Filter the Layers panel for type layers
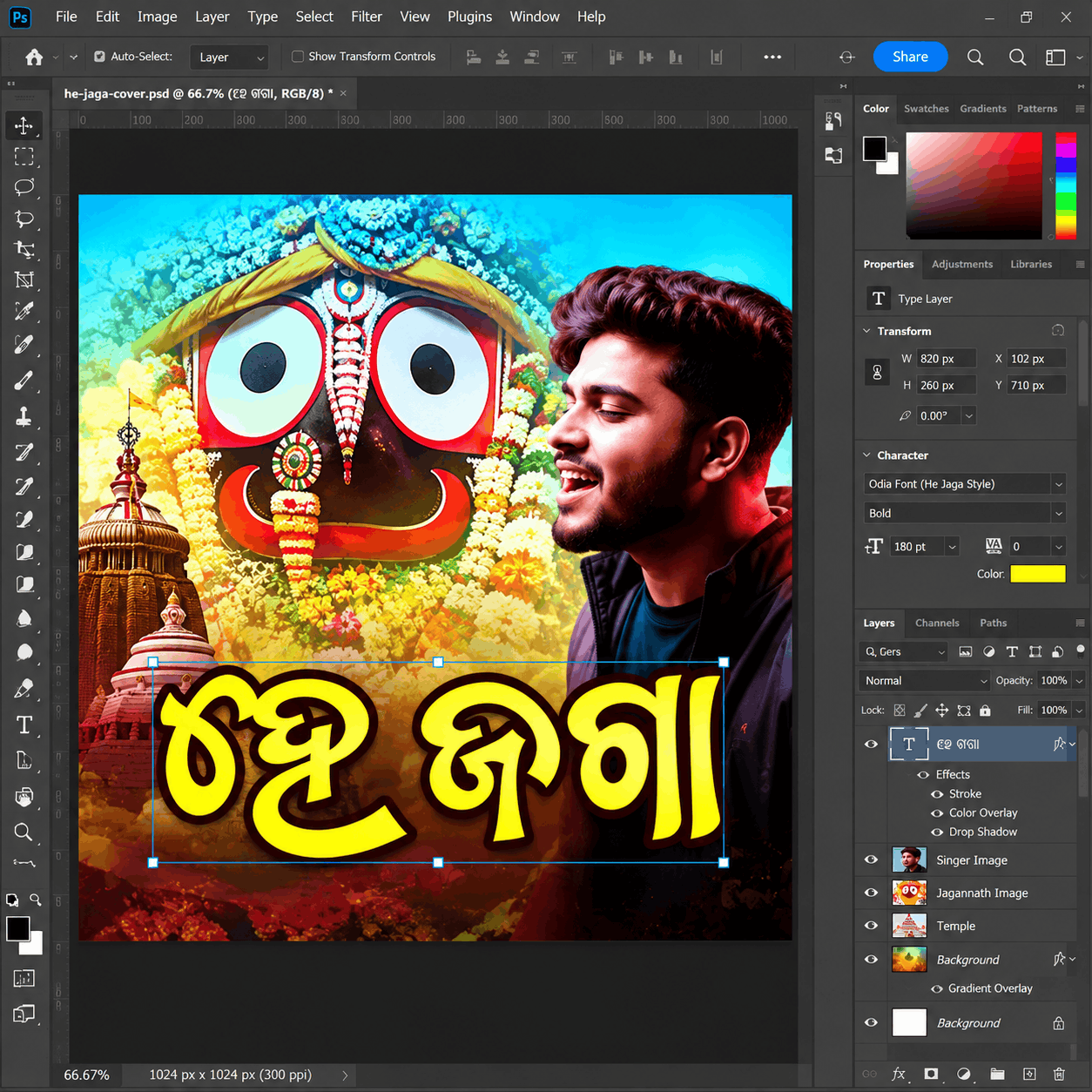The width and height of the screenshot is (1092, 1092). (1012, 651)
